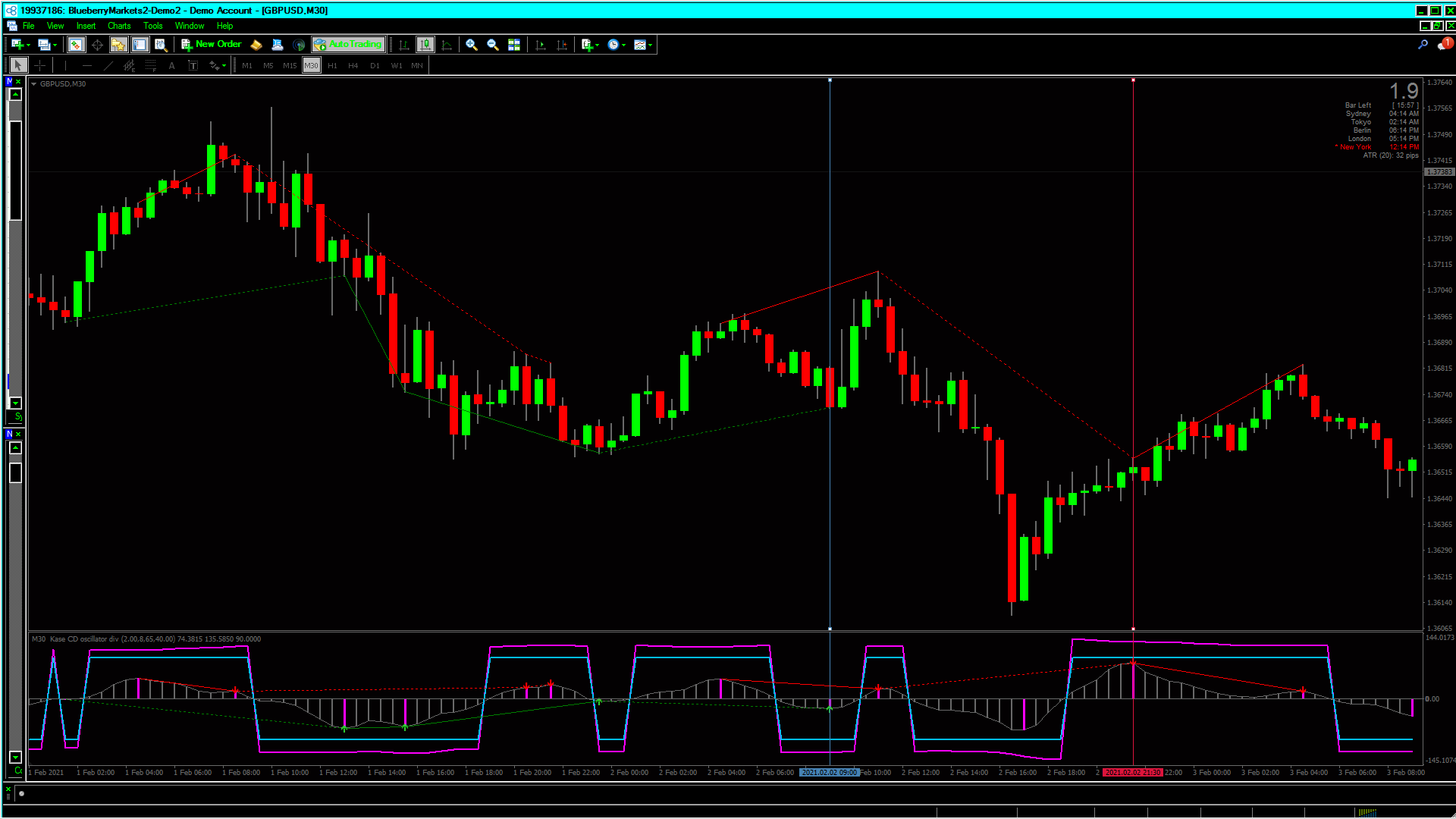Viewport: 1456px width, 819px height.
Task: Toggle the Auto Trading button
Action: (x=348, y=45)
